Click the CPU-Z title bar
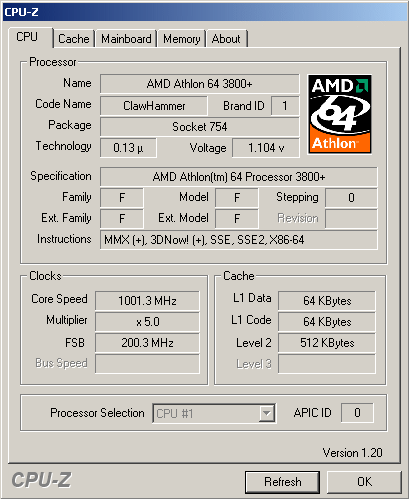This screenshot has height=499, width=409. coord(204,12)
